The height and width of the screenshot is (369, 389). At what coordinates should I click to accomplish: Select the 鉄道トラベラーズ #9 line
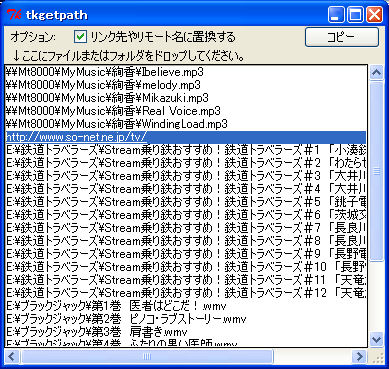pyautogui.click(x=186, y=254)
